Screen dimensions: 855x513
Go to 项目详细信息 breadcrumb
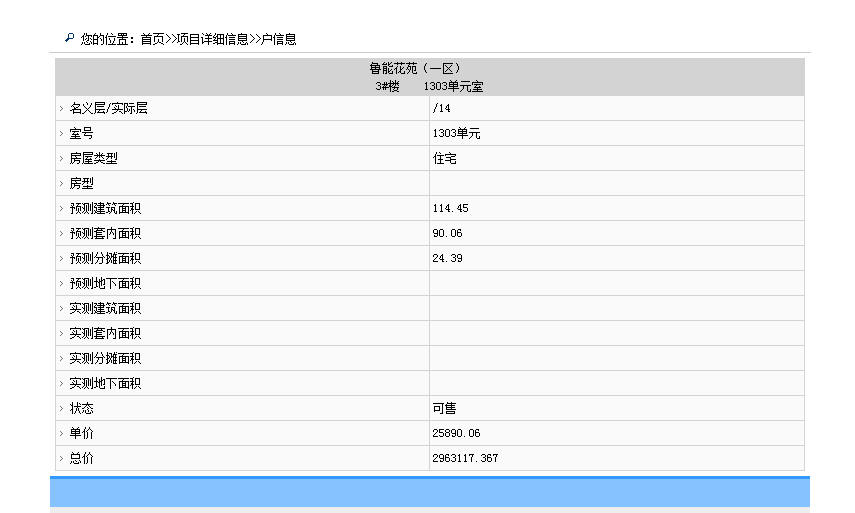(213, 39)
